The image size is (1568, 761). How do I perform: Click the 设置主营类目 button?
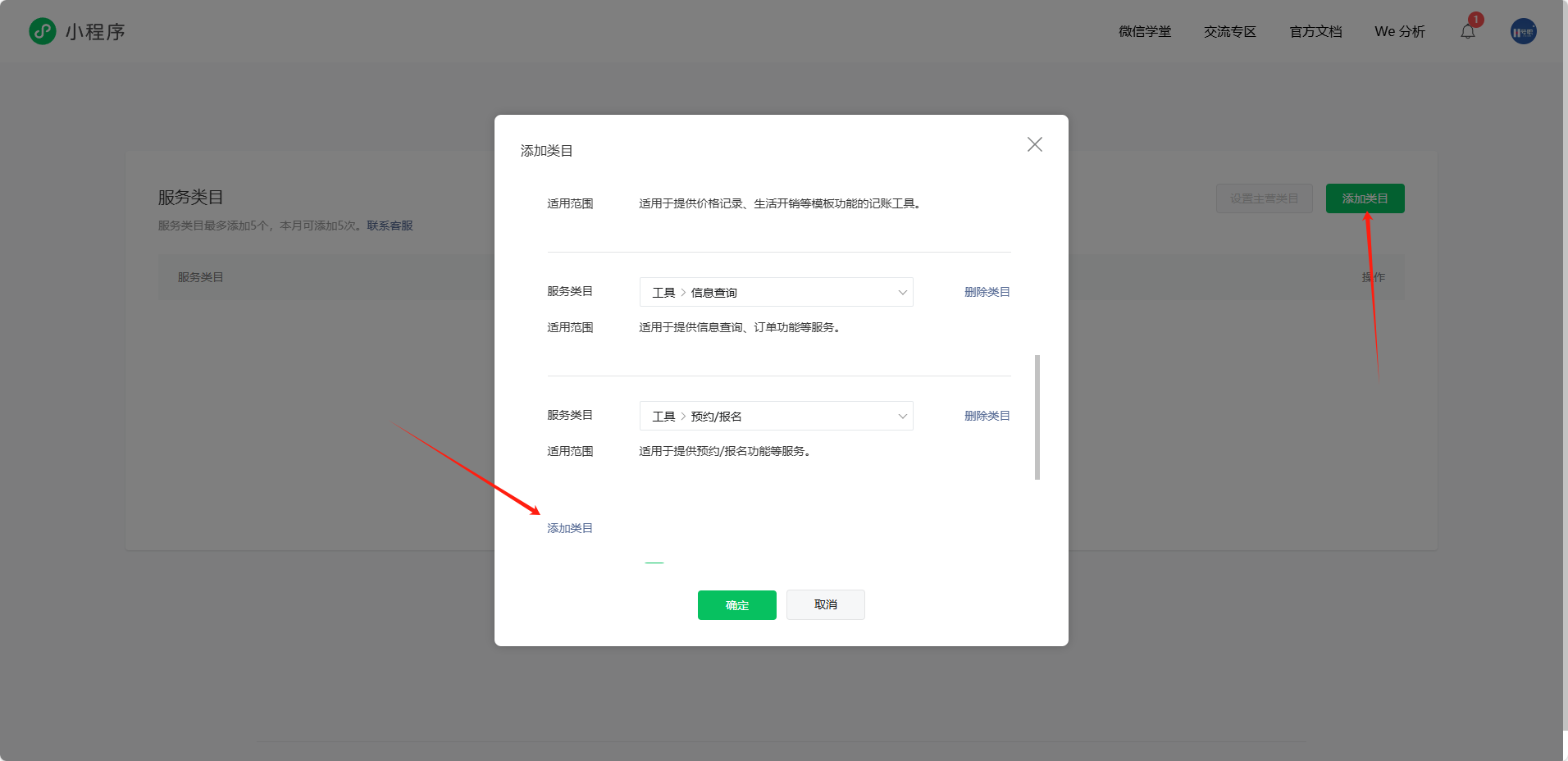1264,198
